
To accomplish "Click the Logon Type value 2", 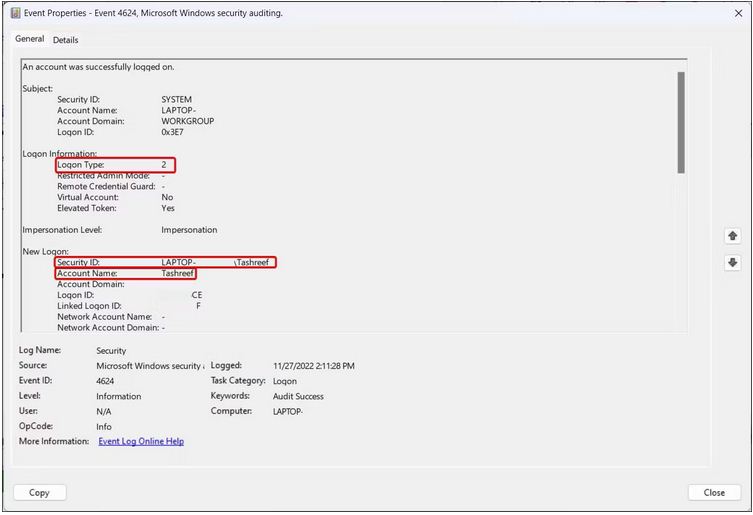I will [164, 165].
